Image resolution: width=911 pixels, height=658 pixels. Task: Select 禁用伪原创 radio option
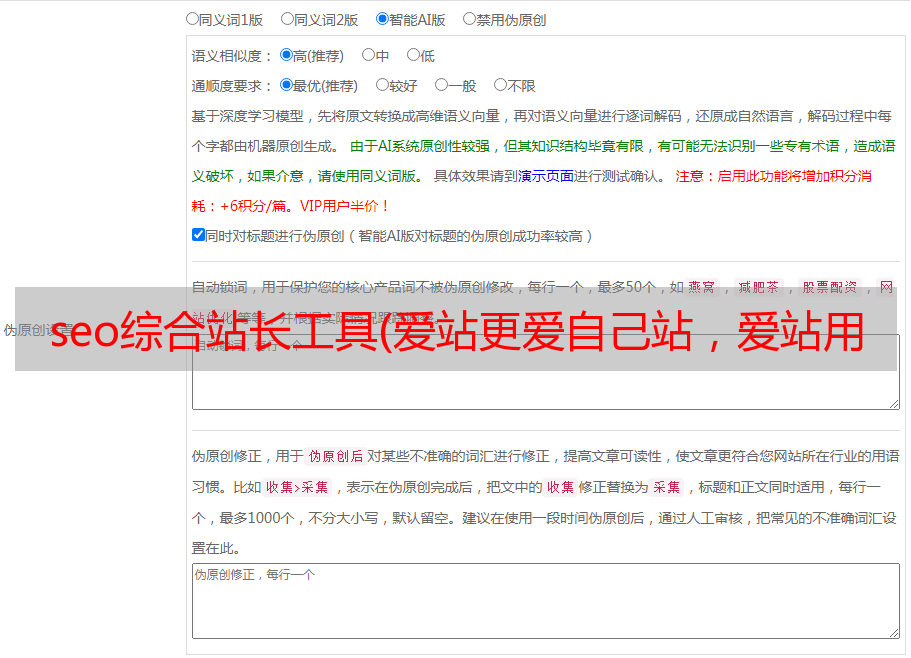(469, 19)
